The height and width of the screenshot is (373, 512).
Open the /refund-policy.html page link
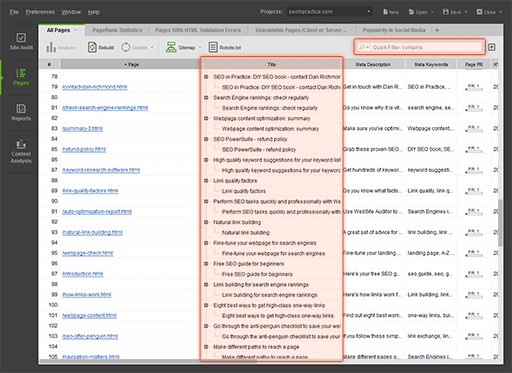[84, 149]
